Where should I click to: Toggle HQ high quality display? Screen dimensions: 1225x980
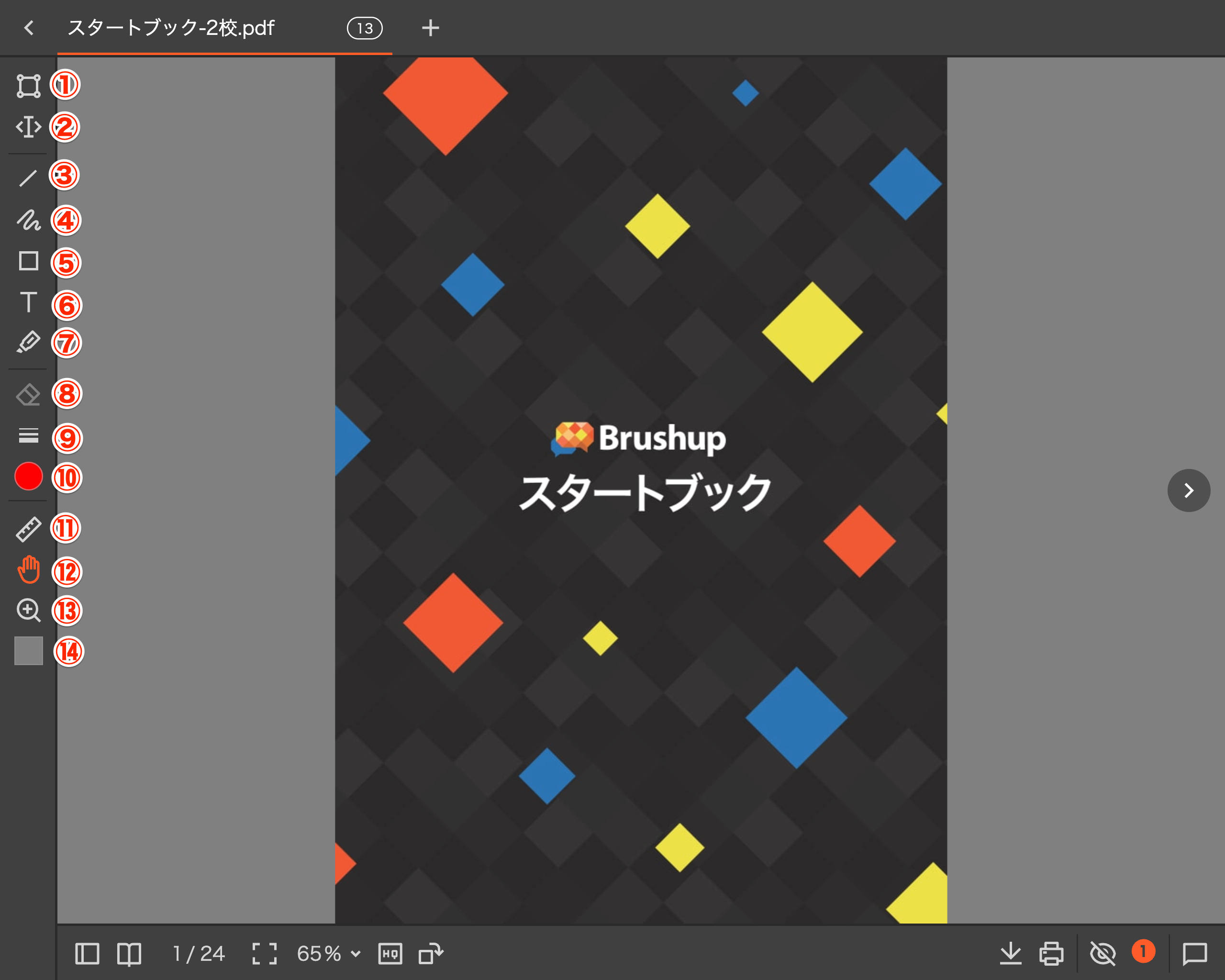click(x=390, y=954)
